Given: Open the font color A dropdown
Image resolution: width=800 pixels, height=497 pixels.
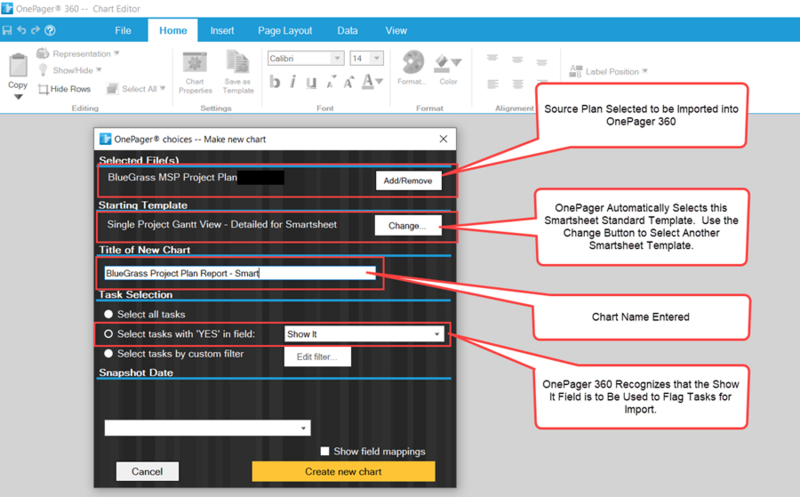Looking at the screenshot, I should pyautogui.click(x=372, y=82).
